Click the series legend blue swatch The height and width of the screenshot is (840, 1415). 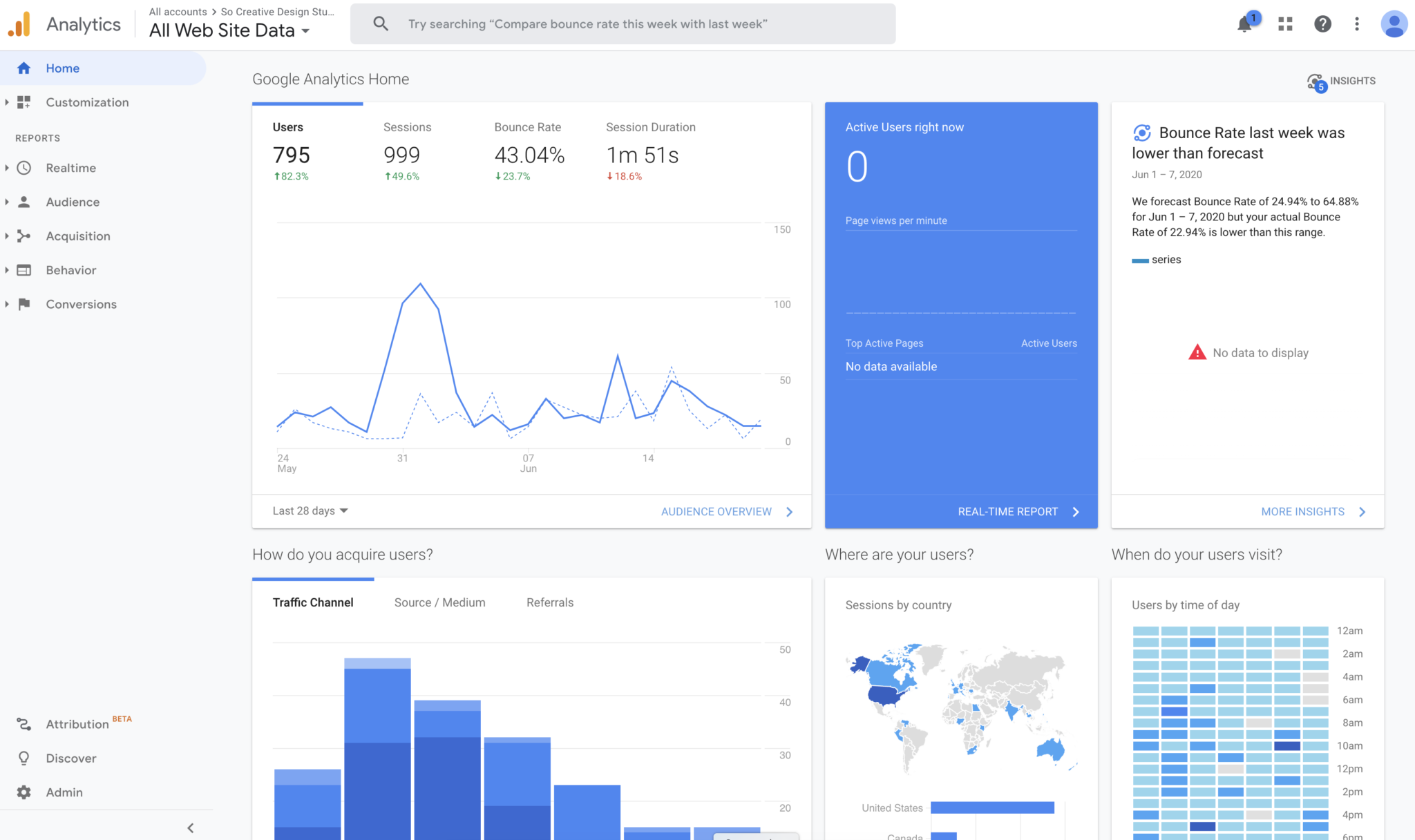(x=1140, y=260)
